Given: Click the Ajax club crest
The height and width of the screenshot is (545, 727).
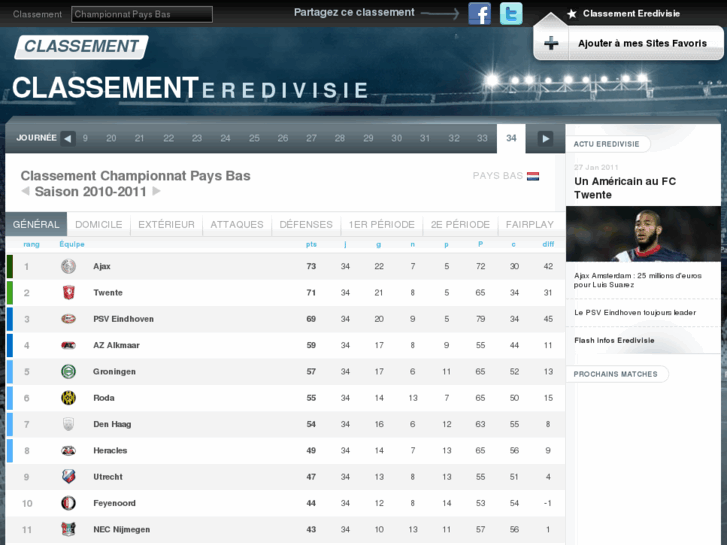Looking at the screenshot, I should [x=68, y=266].
